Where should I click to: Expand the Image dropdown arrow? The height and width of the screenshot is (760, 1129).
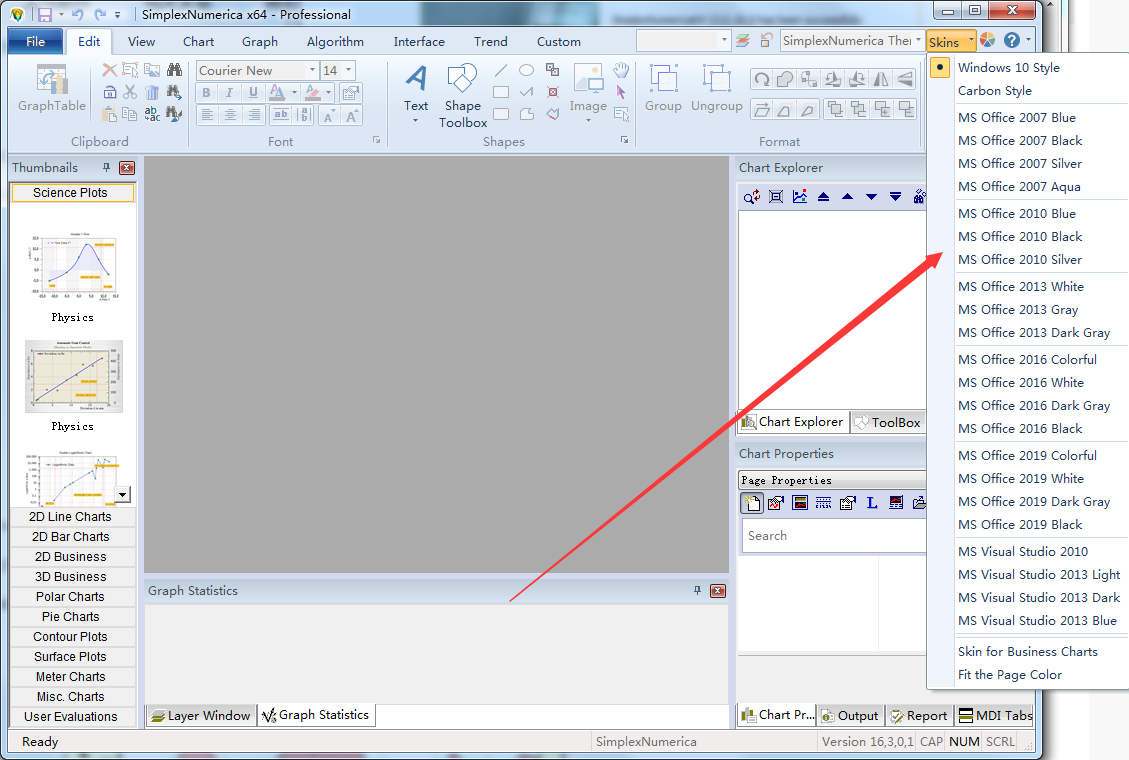click(x=588, y=120)
